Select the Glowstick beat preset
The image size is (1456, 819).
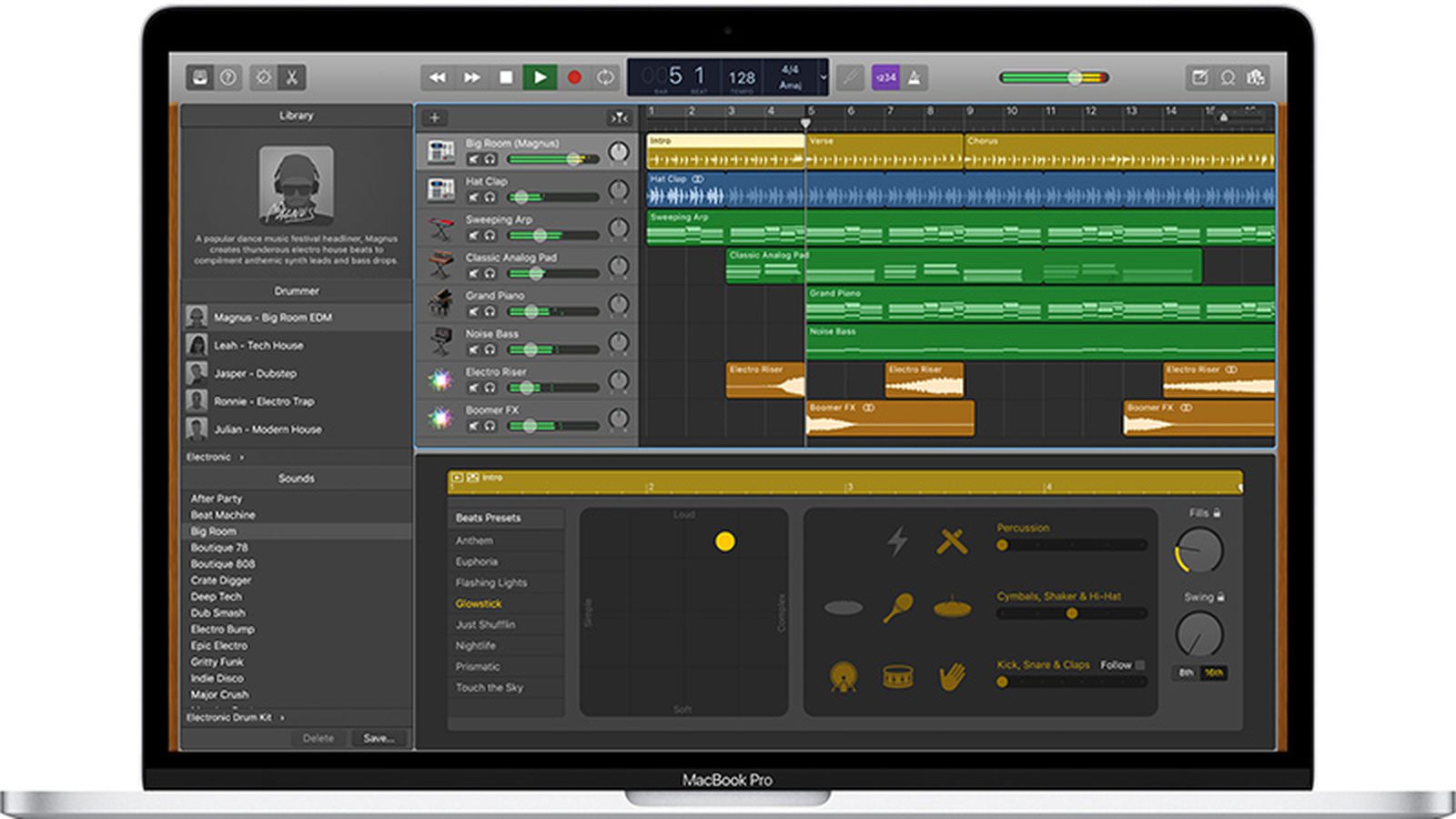click(x=506, y=603)
